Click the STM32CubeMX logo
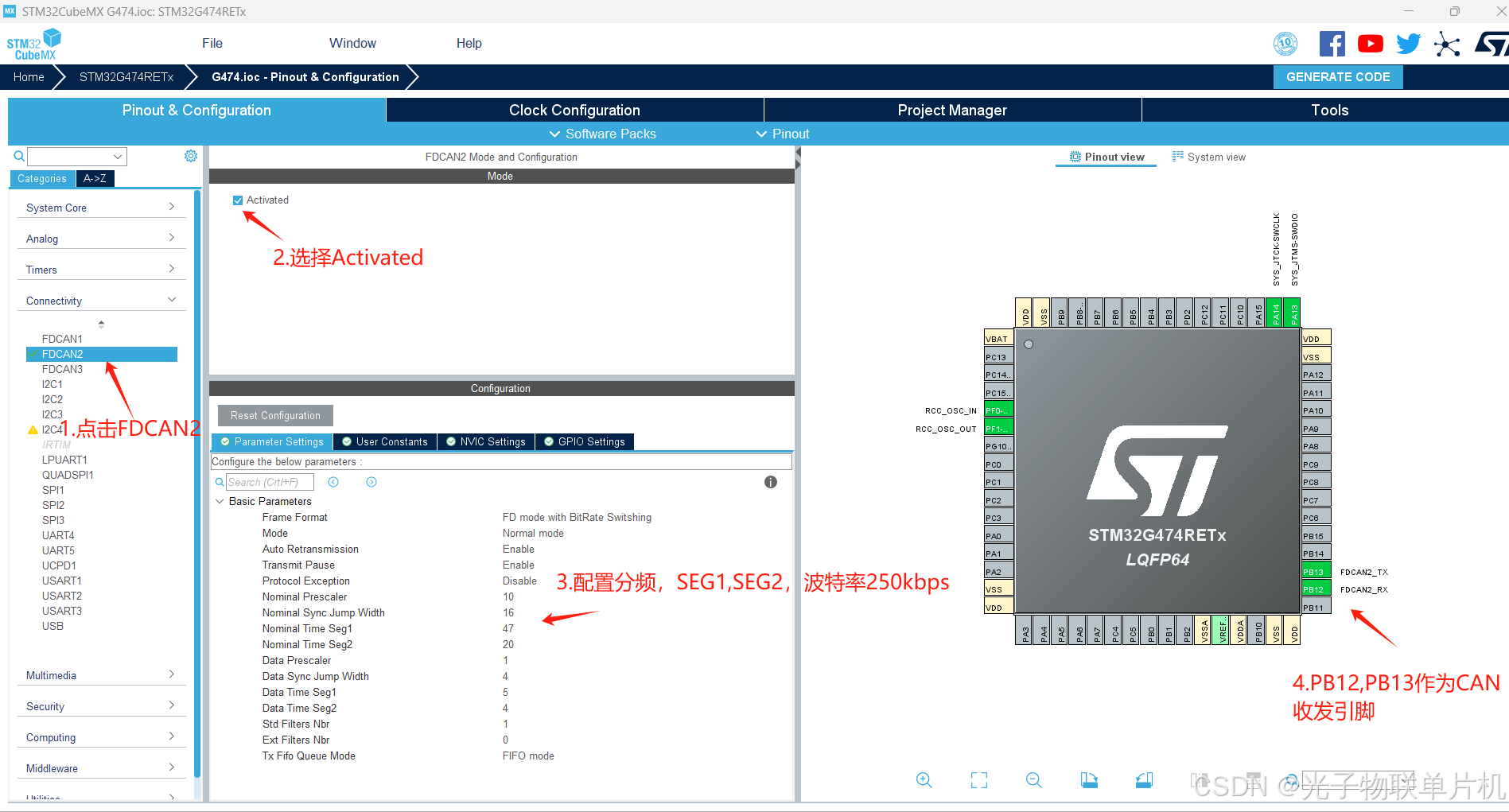Screen dimensions: 1509x812 pos(34,44)
